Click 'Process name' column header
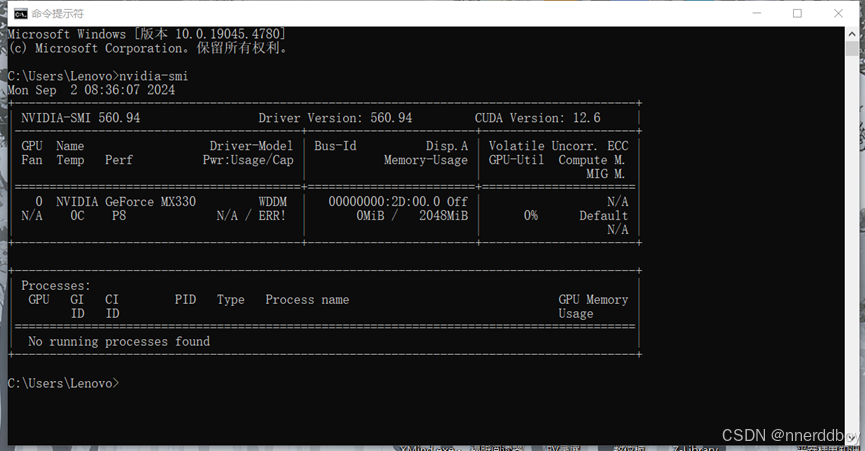 [307, 300]
